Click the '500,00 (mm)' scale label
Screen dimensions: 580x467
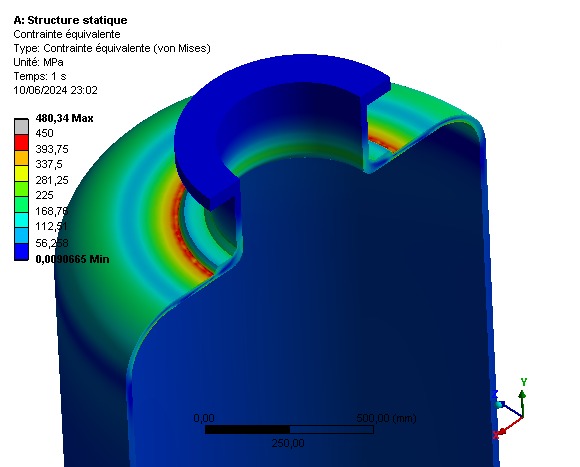pos(386,418)
